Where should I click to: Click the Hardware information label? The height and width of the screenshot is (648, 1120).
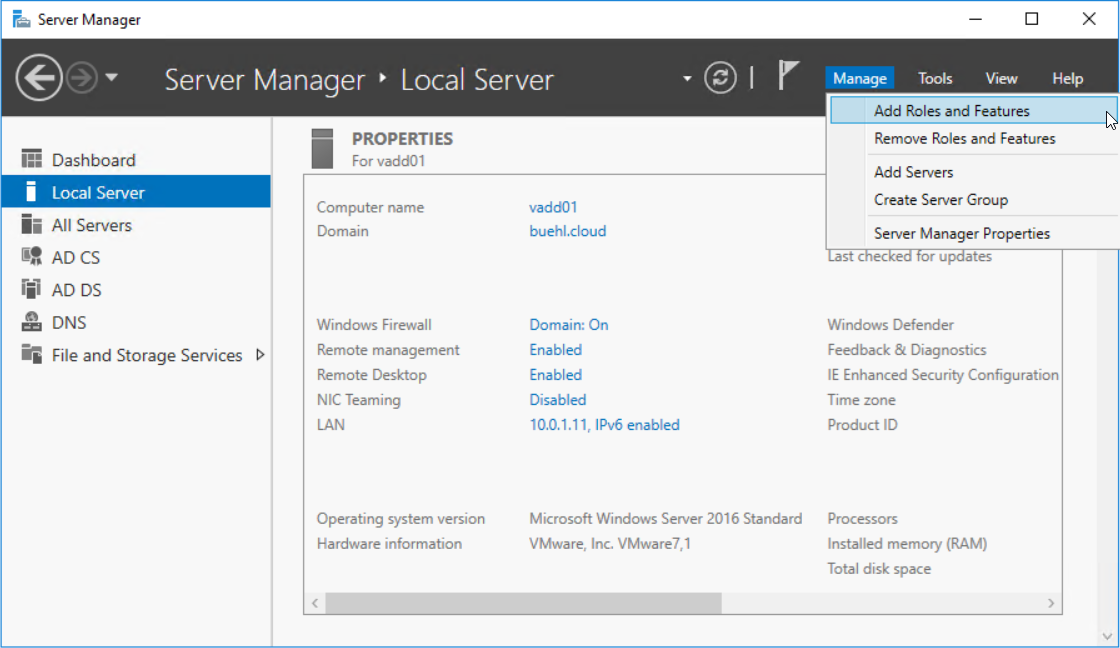389,544
